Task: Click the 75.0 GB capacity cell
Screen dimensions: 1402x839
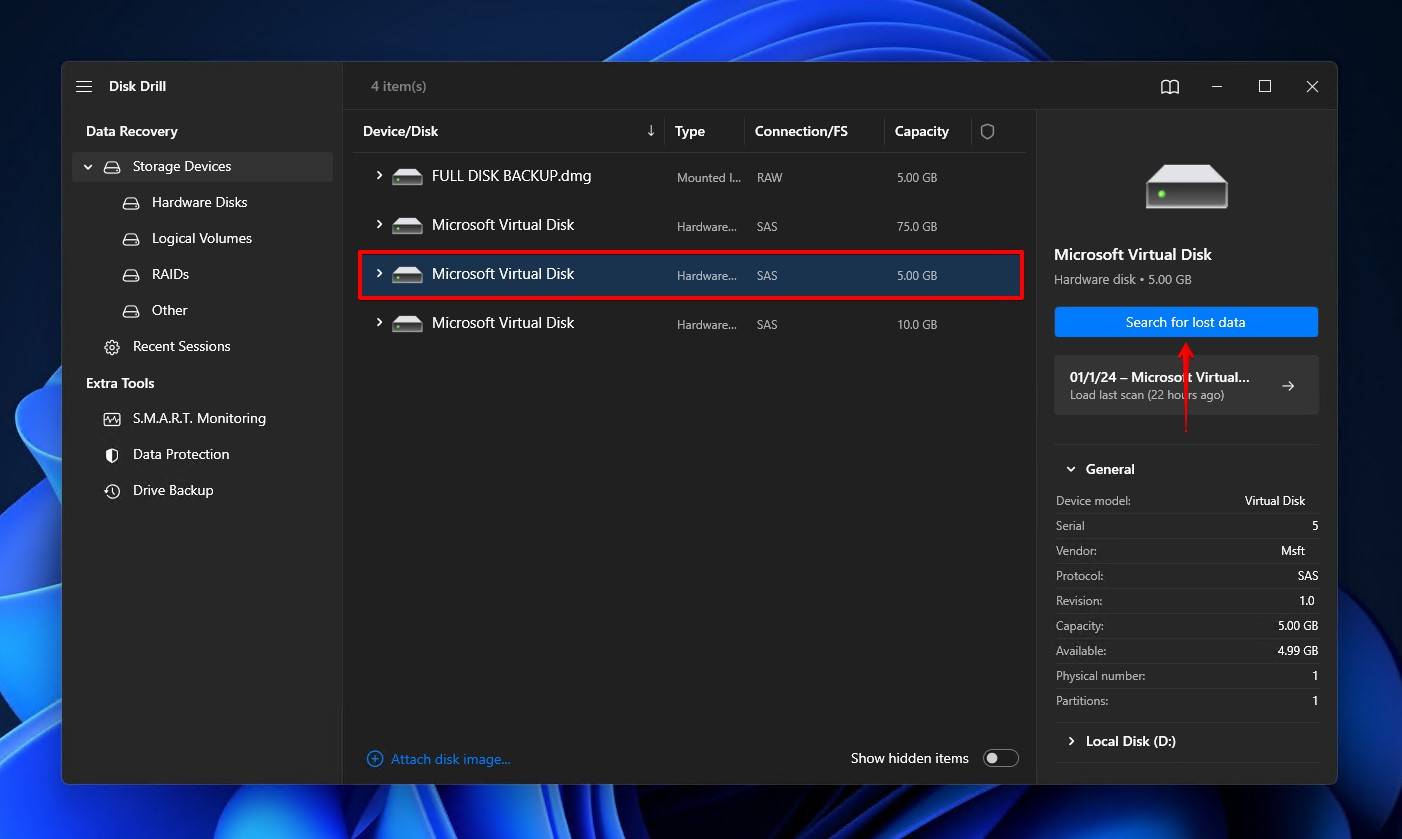Action: [917, 227]
